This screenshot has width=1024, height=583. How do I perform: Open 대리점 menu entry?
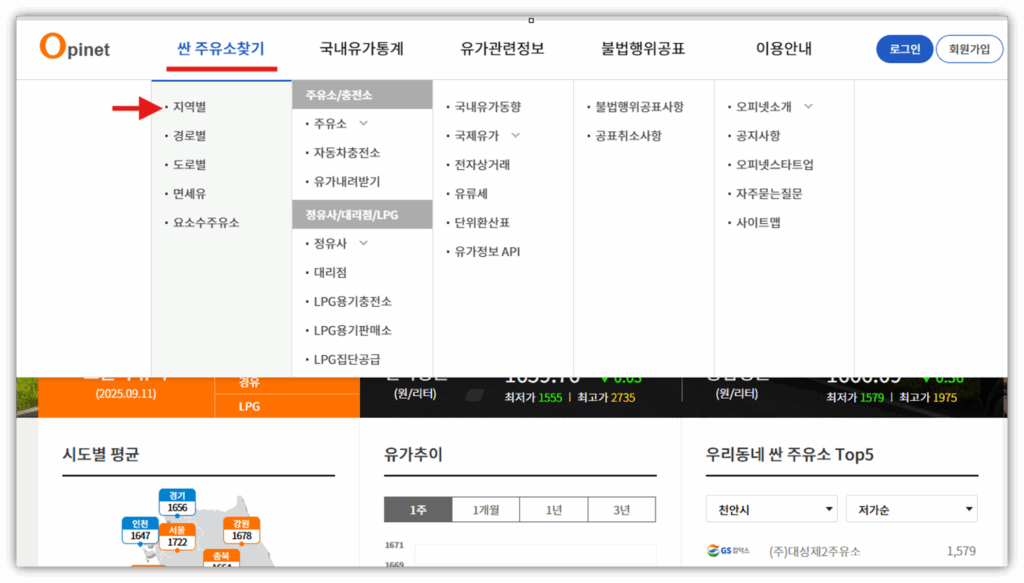[x=330, y=272]
